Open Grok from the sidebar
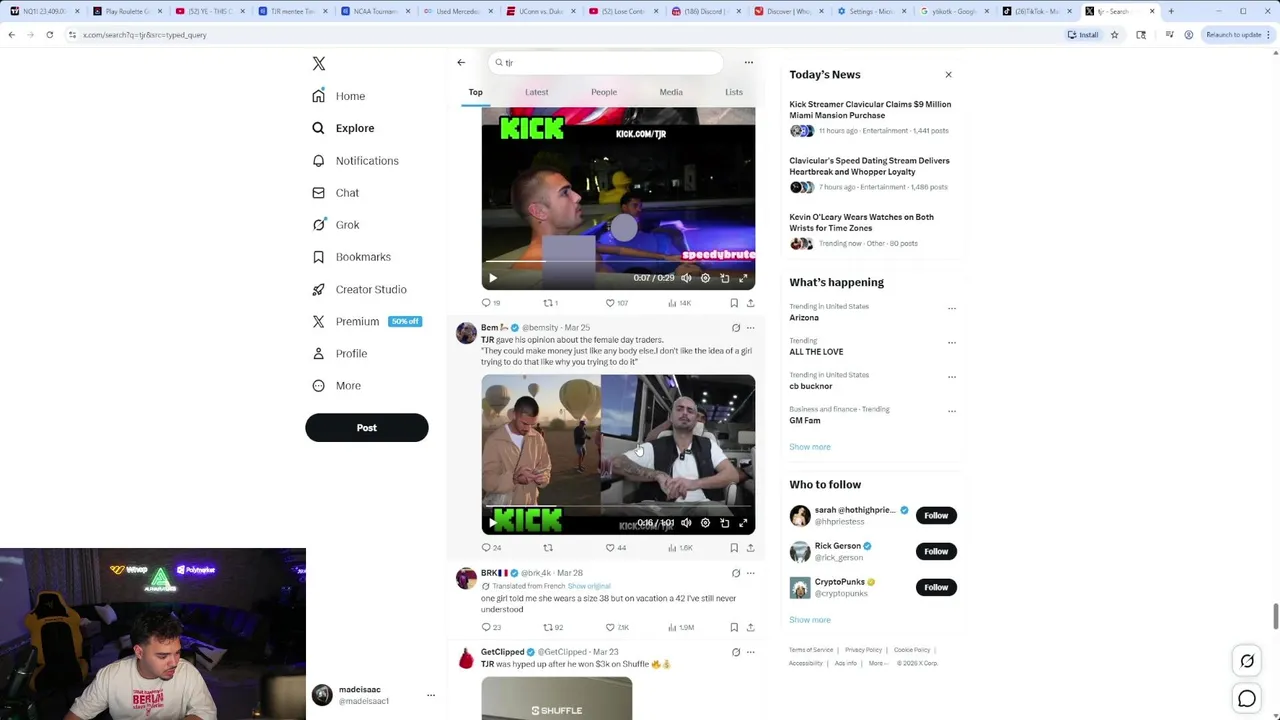Image resolution: width=1280 pixels, height=720 pixels. 335,225
